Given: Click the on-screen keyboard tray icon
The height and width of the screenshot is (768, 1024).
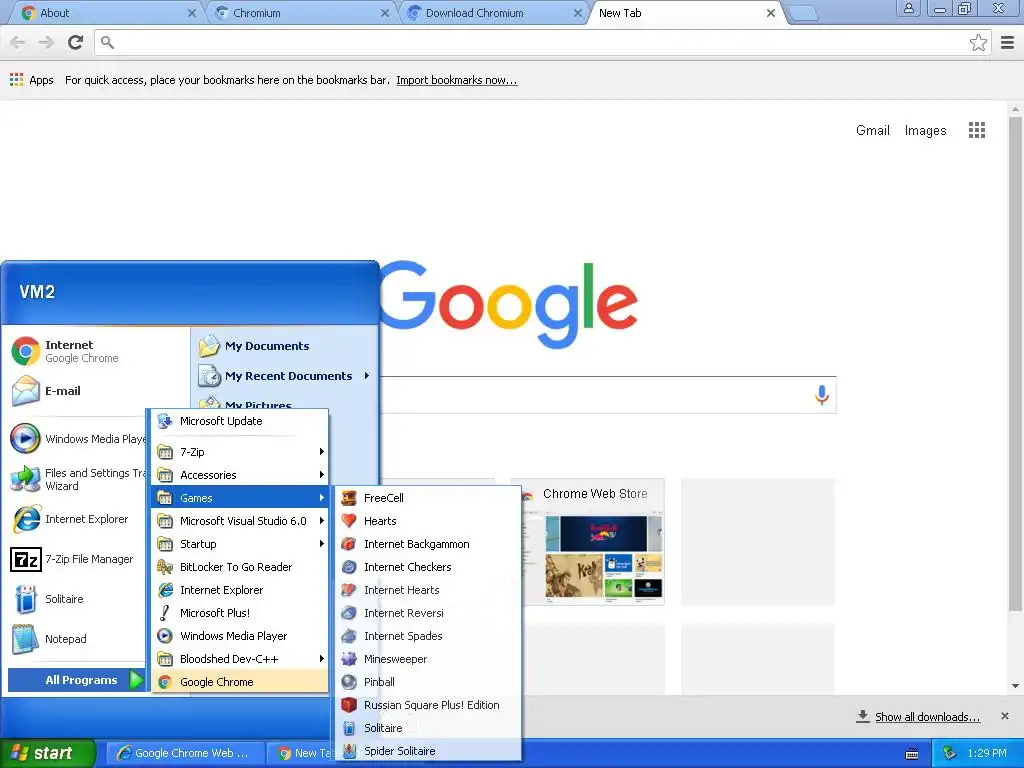Looking at the screenshot, I should 912,754.
